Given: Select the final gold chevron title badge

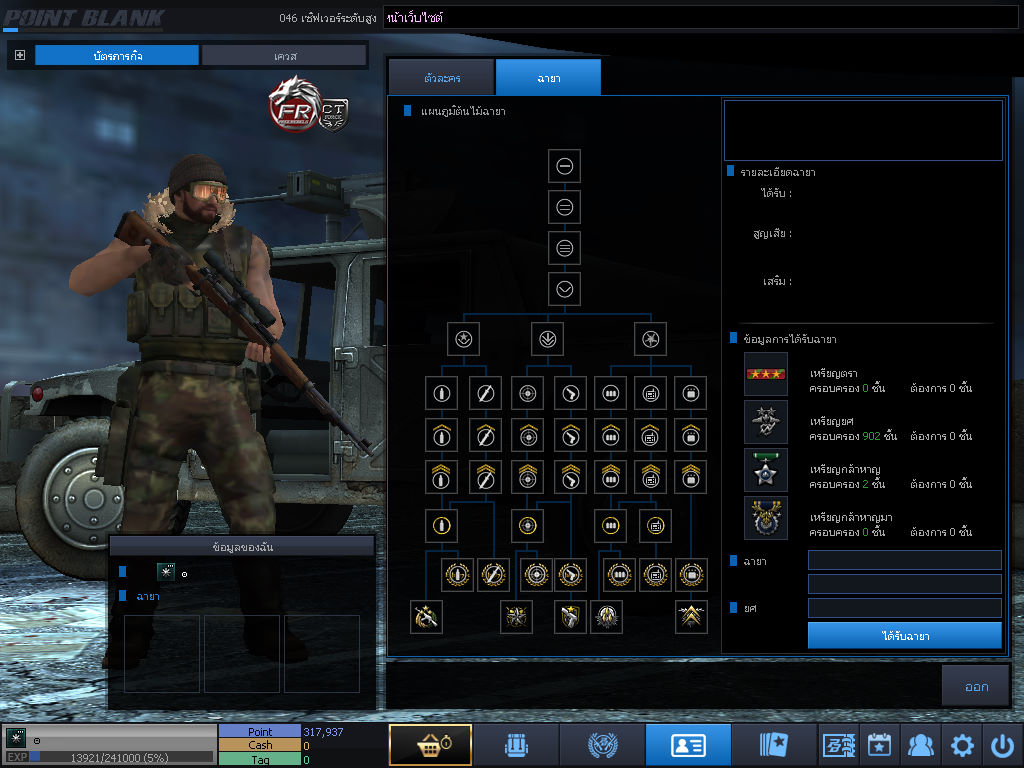Looking at the screenshot, I should [691, 617].
